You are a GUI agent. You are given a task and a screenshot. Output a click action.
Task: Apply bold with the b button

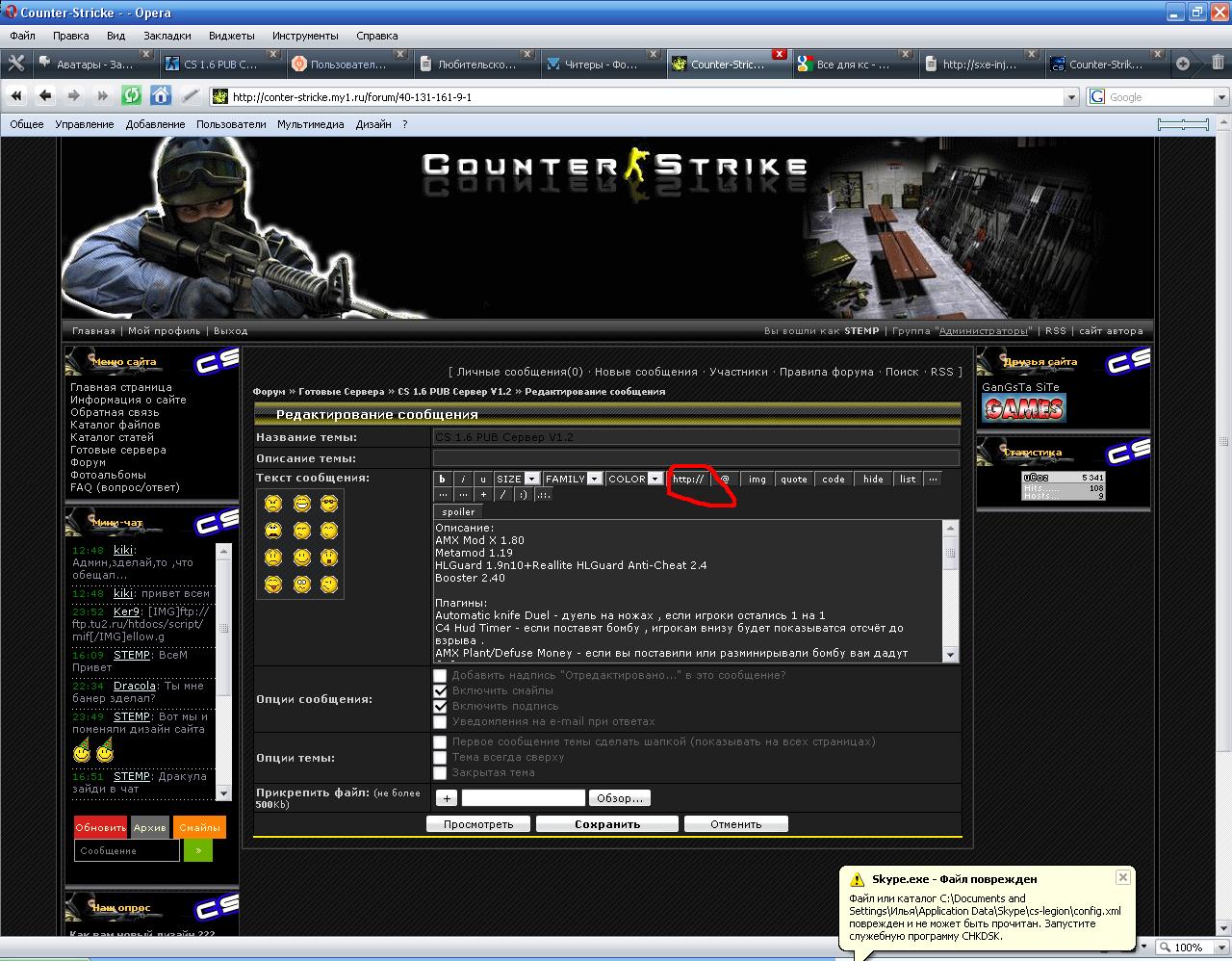point(443,479)
